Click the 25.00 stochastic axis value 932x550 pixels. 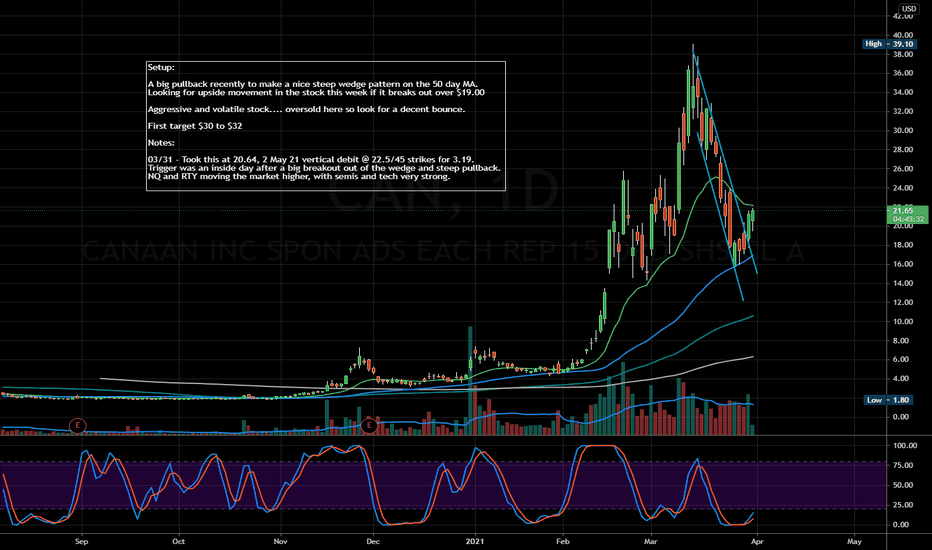click(x=903, y=505)
